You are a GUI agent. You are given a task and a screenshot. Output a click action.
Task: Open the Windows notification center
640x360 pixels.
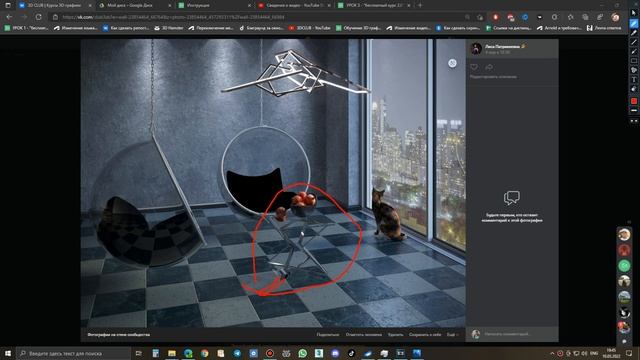[629, 353]
